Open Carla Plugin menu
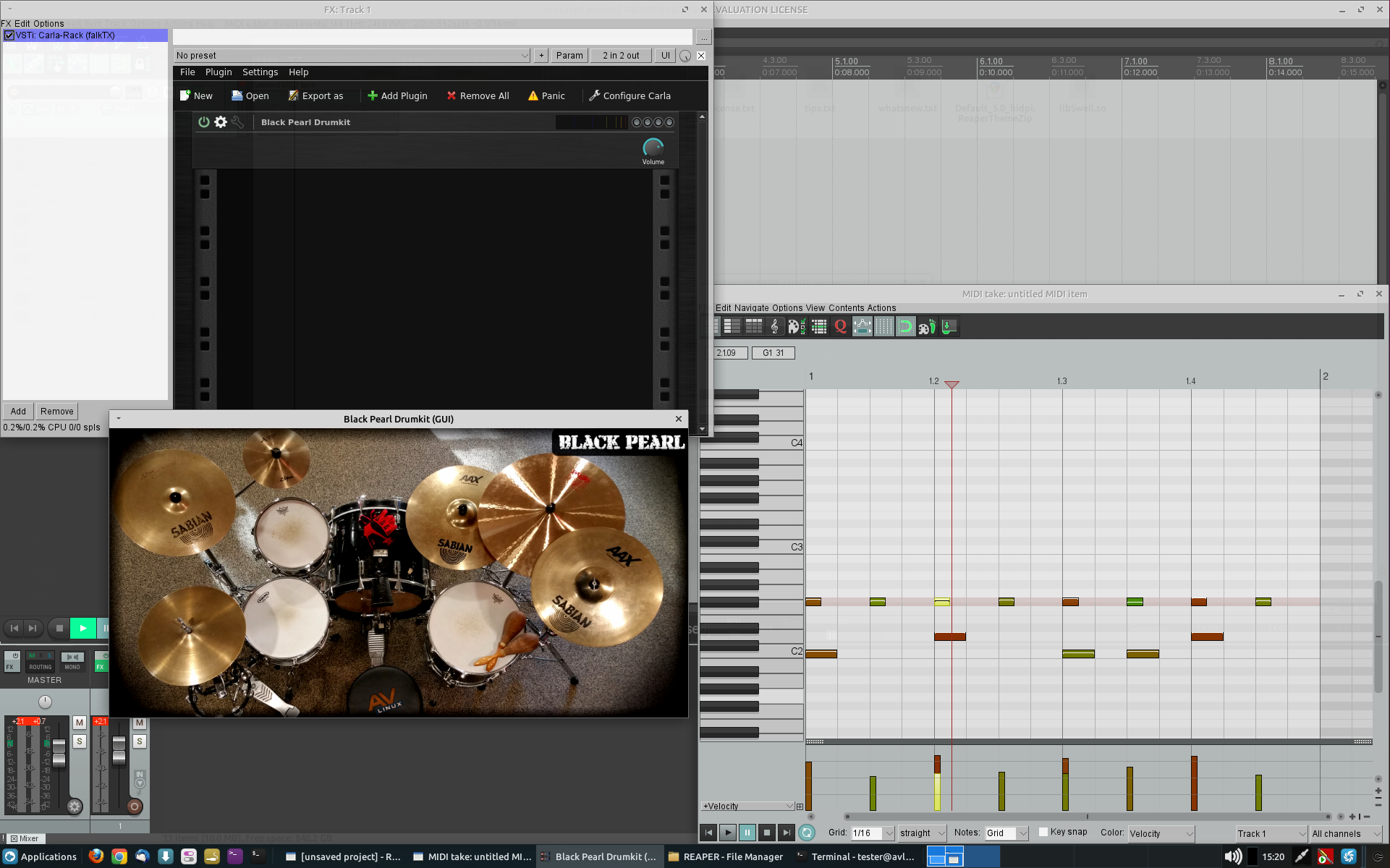This screenshot has height=868, width=1390. point(219,72)
